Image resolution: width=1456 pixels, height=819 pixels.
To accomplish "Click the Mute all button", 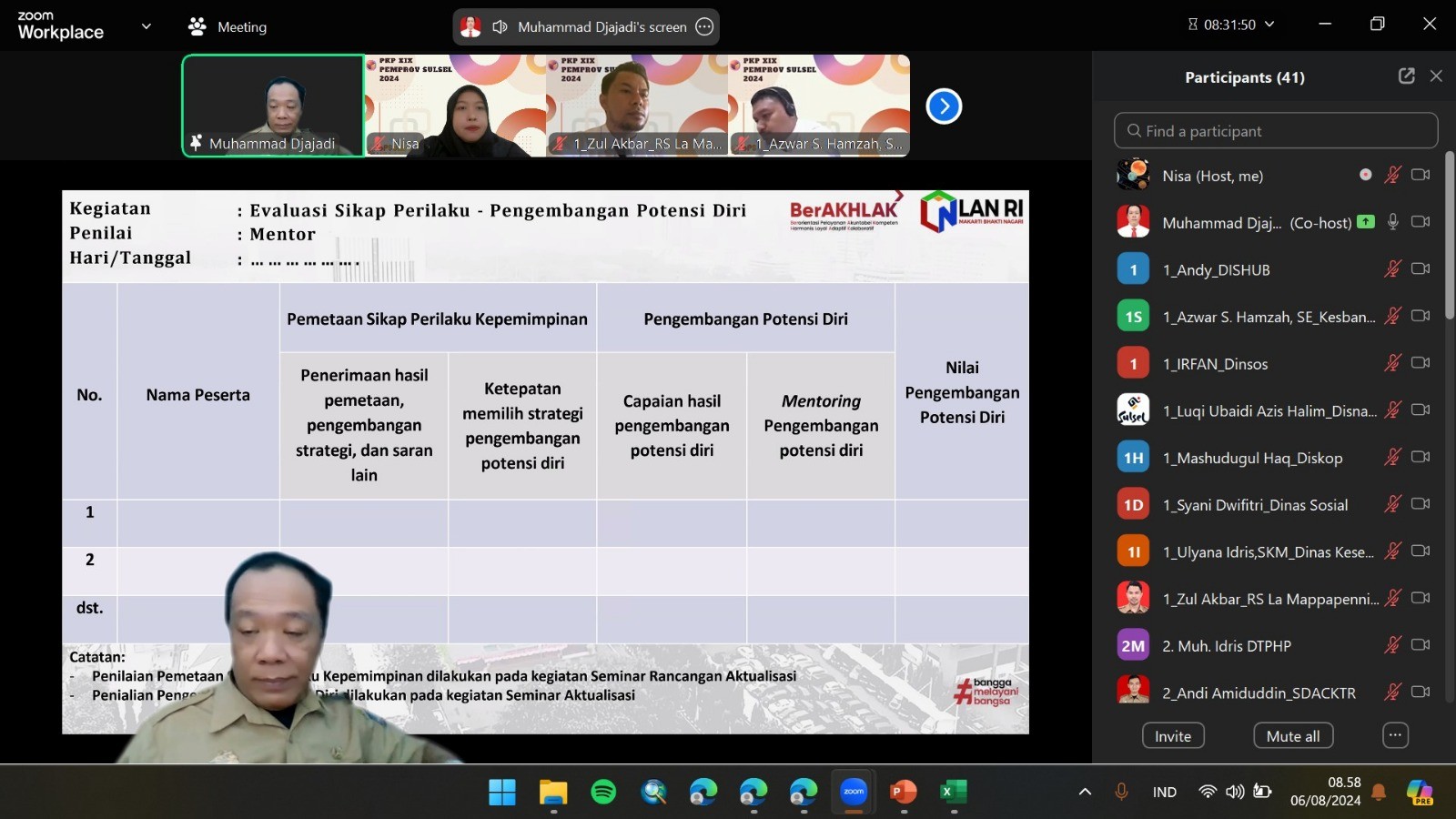I will click(1293, 735).
